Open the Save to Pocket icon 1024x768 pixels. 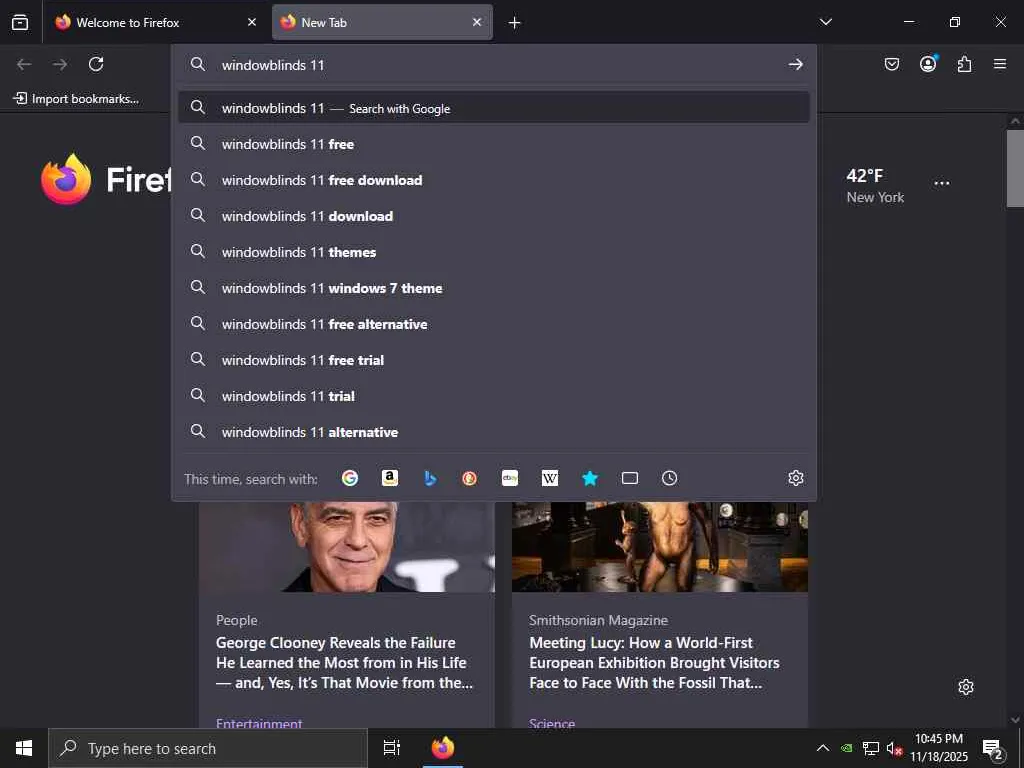[892, 64]
